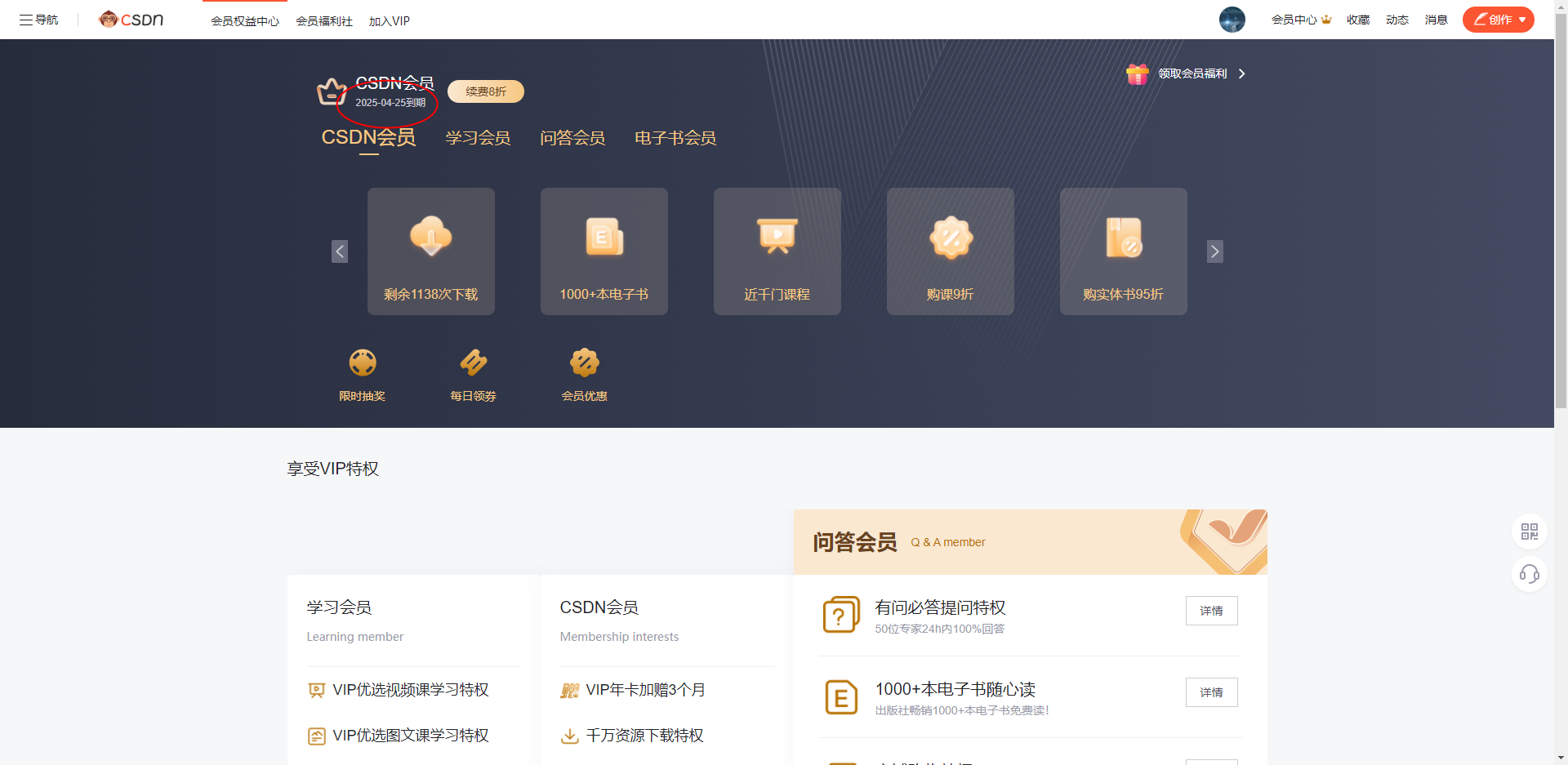
Task: Click the gift box icon
Action: point(1137,73)
